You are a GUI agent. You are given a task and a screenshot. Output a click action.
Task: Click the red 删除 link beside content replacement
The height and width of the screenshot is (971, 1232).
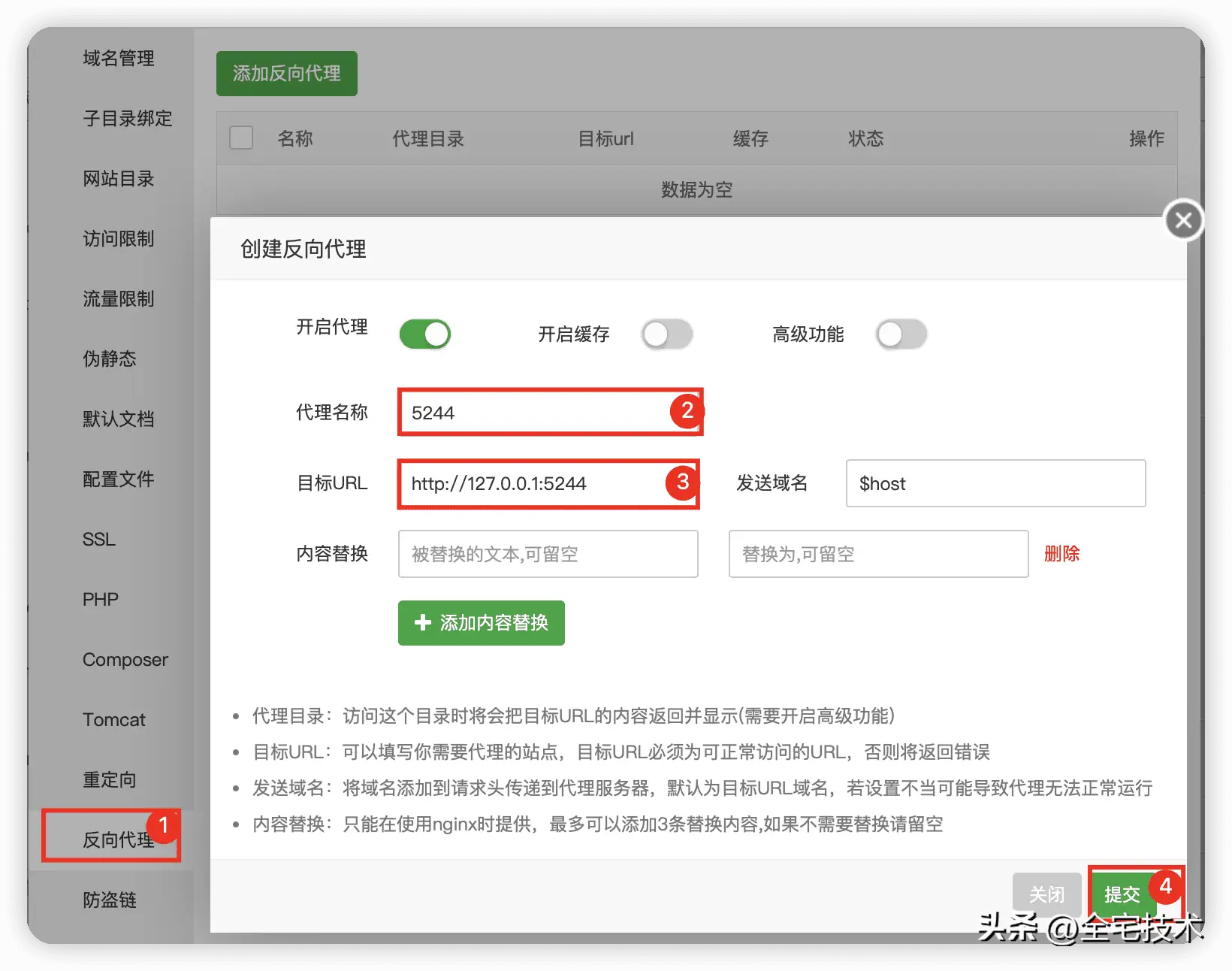click(1061, 554)
